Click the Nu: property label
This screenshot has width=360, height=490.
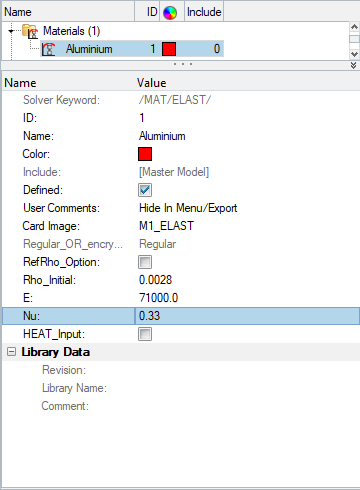[x=31, y=316]
